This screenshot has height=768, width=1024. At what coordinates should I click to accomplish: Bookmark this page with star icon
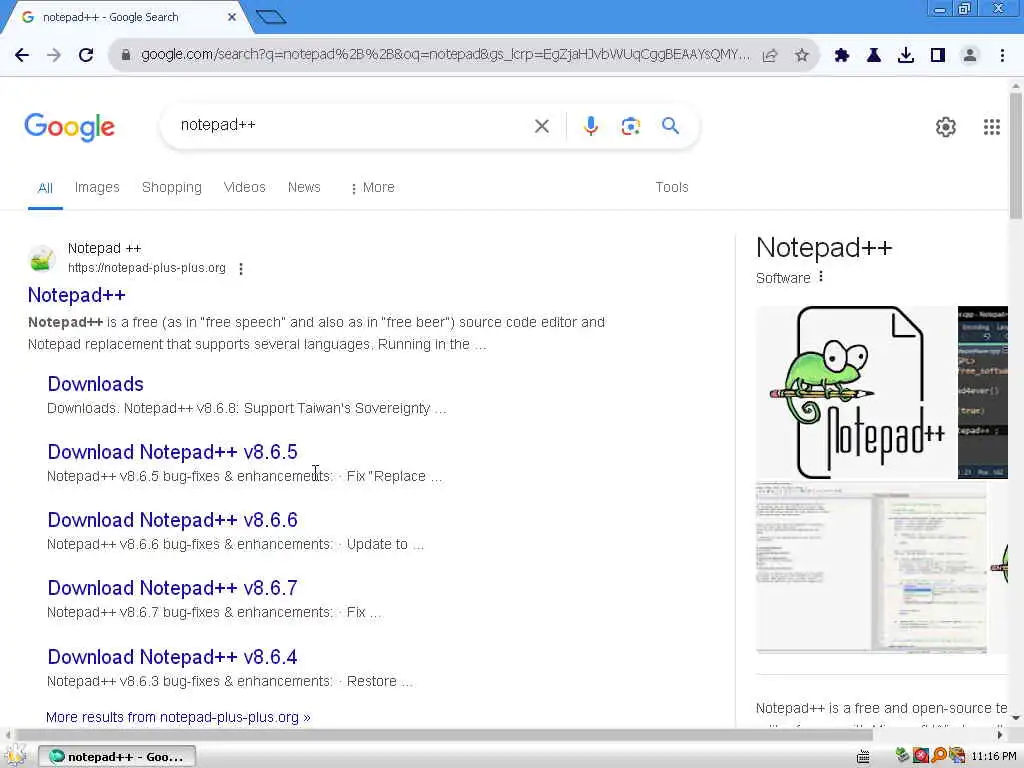802,55
